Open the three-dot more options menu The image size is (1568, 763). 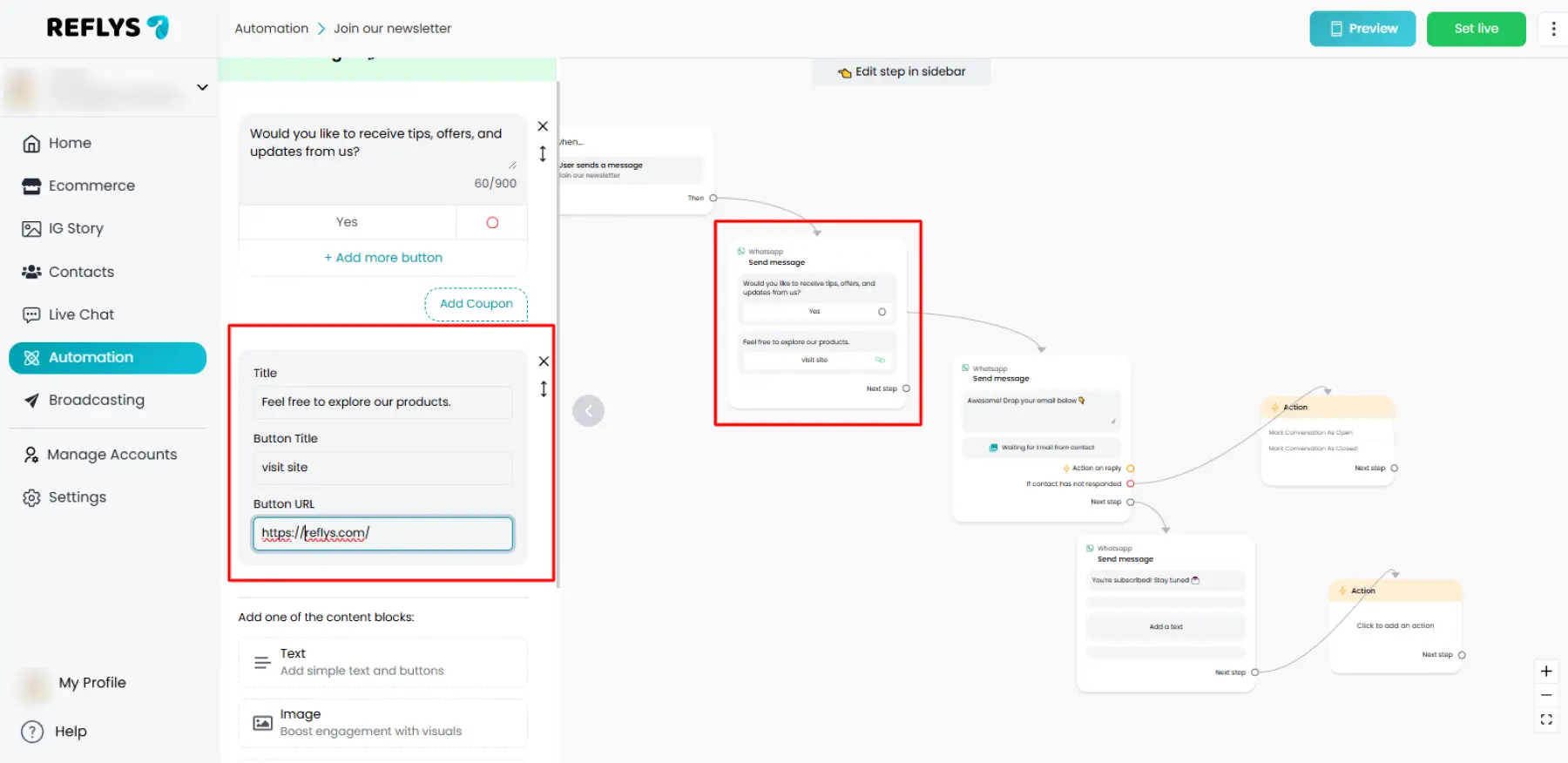(x=1553, y=29)
